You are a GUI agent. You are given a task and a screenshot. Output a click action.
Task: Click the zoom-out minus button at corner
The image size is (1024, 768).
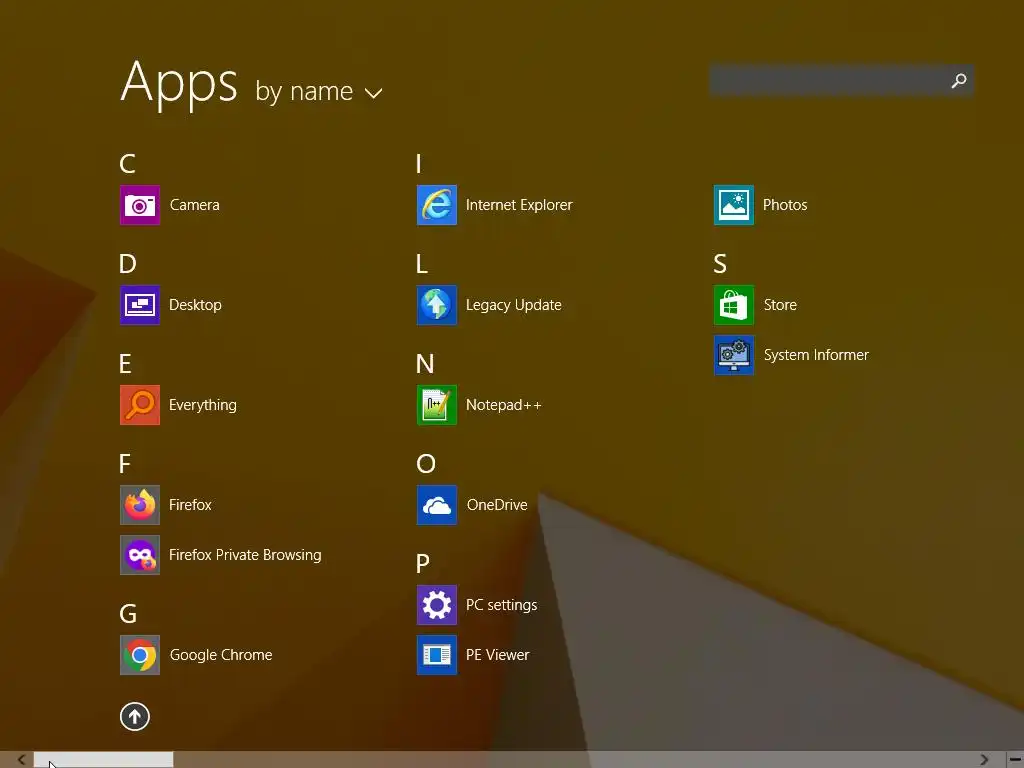click(x=1015, y=760)
